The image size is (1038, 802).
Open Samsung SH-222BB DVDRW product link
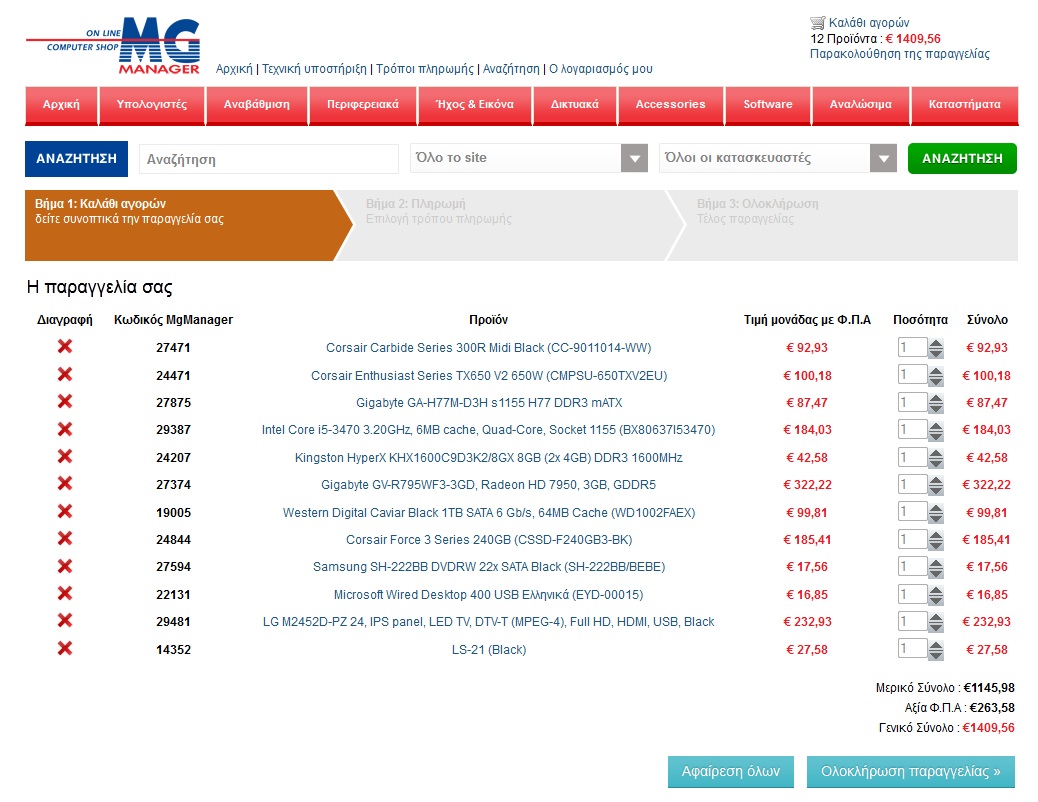pos(489,567)
